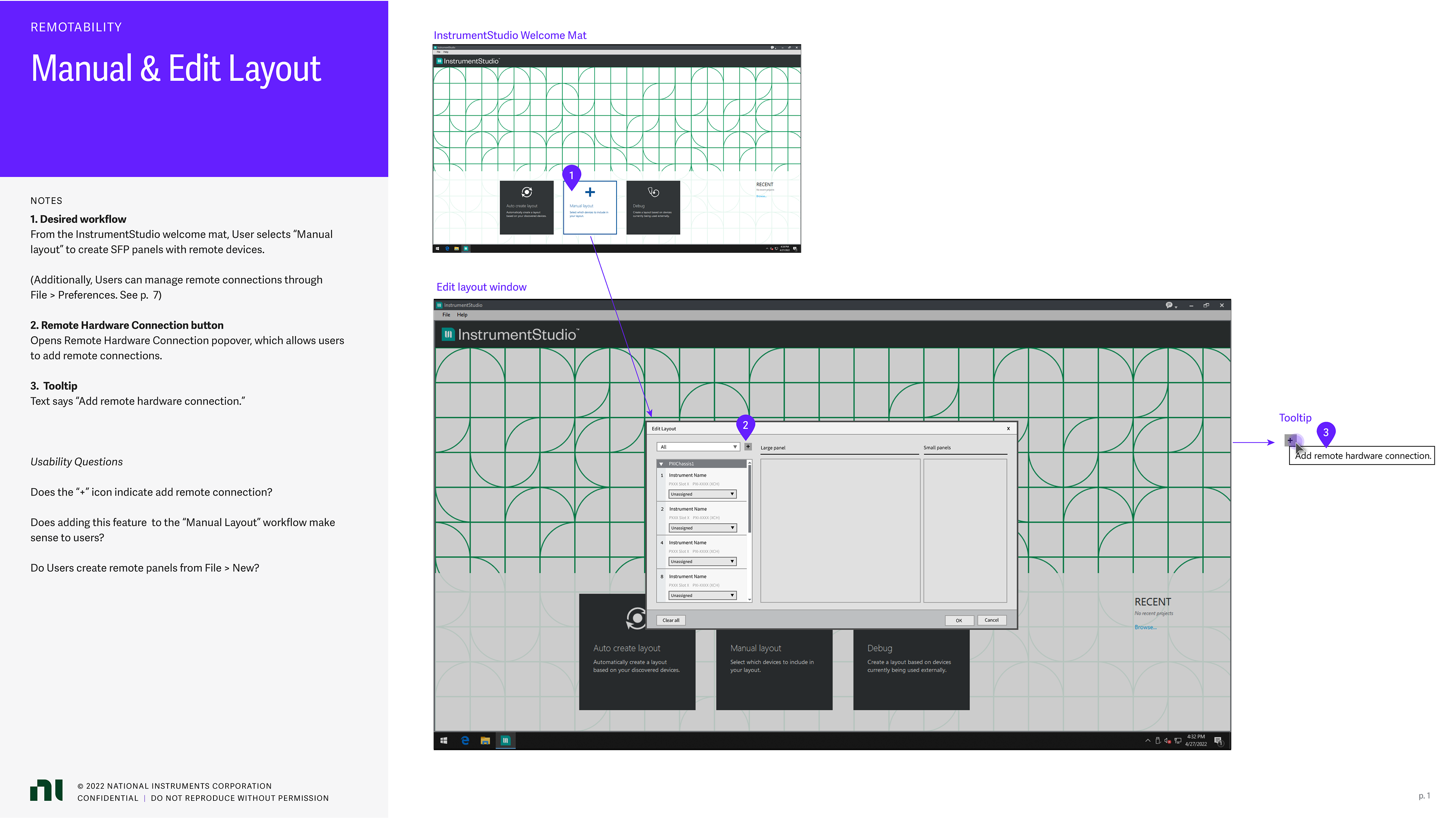
Task: Click the Auto create layout icon on the Welcome Mat
Action: pyautogui.click(x=526, y=192)
